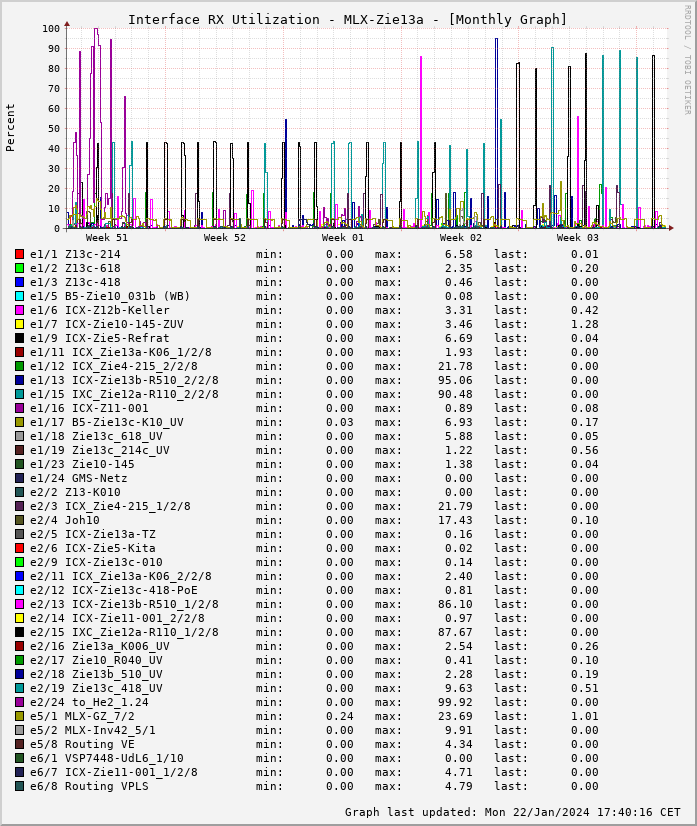
Task: Click the Week 03 x-axis label
Action: [578, 238]
